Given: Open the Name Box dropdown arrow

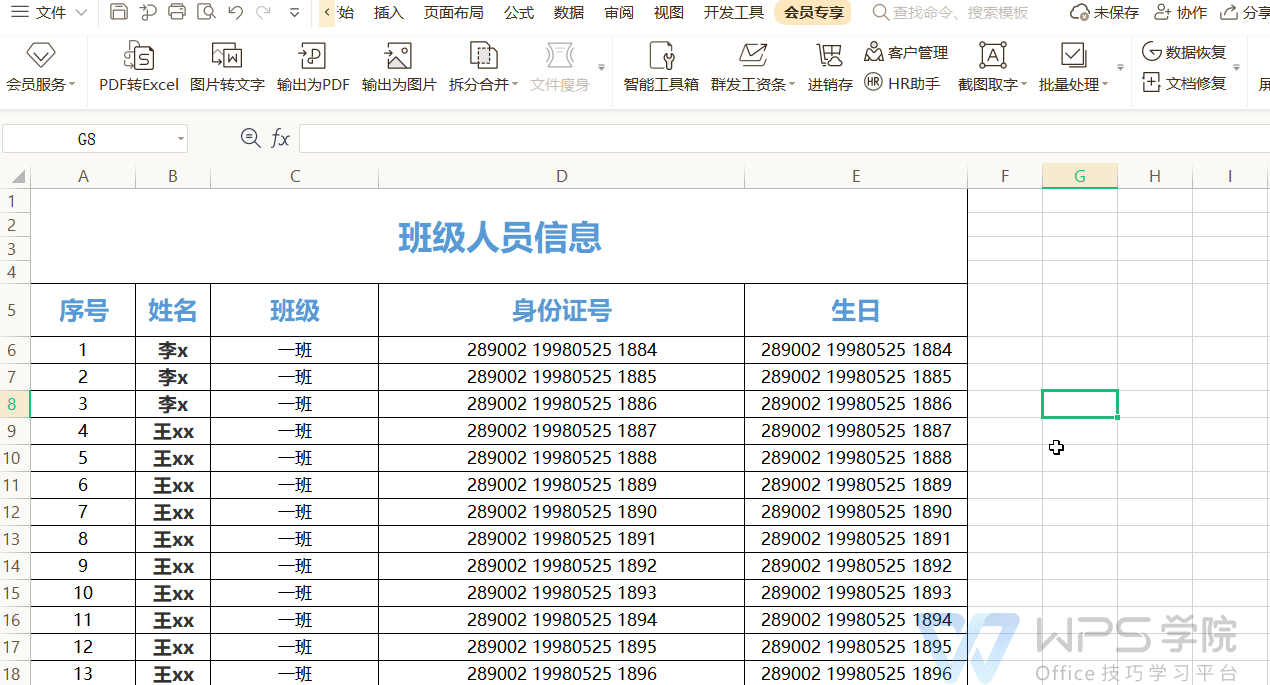Looking at the screenshot, I should tap(181, 139).
